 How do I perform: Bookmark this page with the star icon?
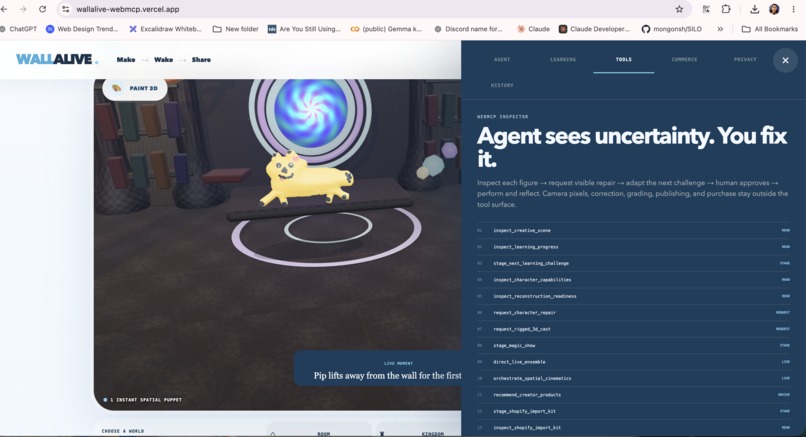(680, 9)
